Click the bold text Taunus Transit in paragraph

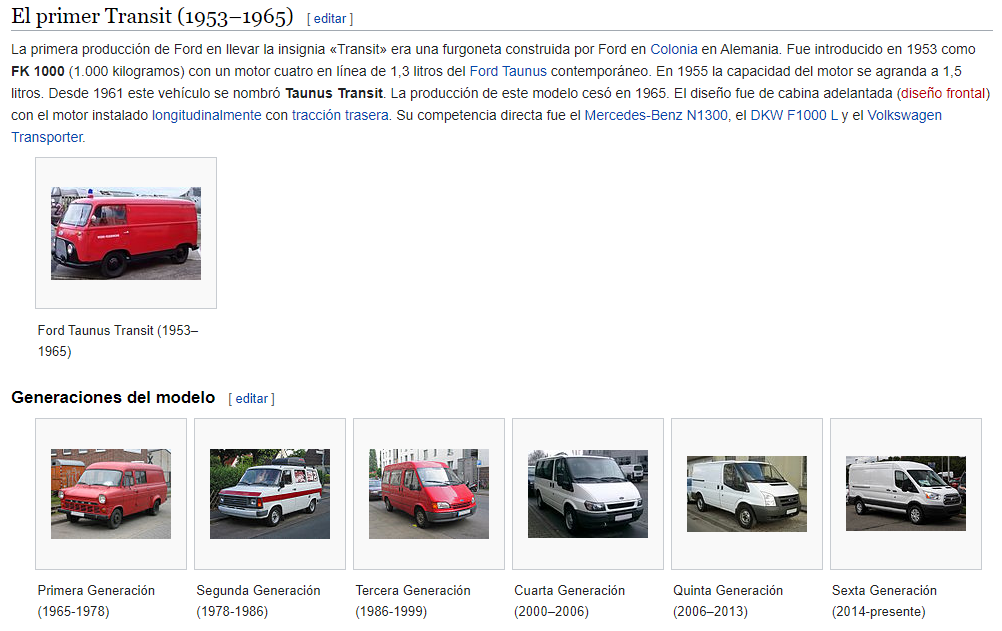(334, 93)
